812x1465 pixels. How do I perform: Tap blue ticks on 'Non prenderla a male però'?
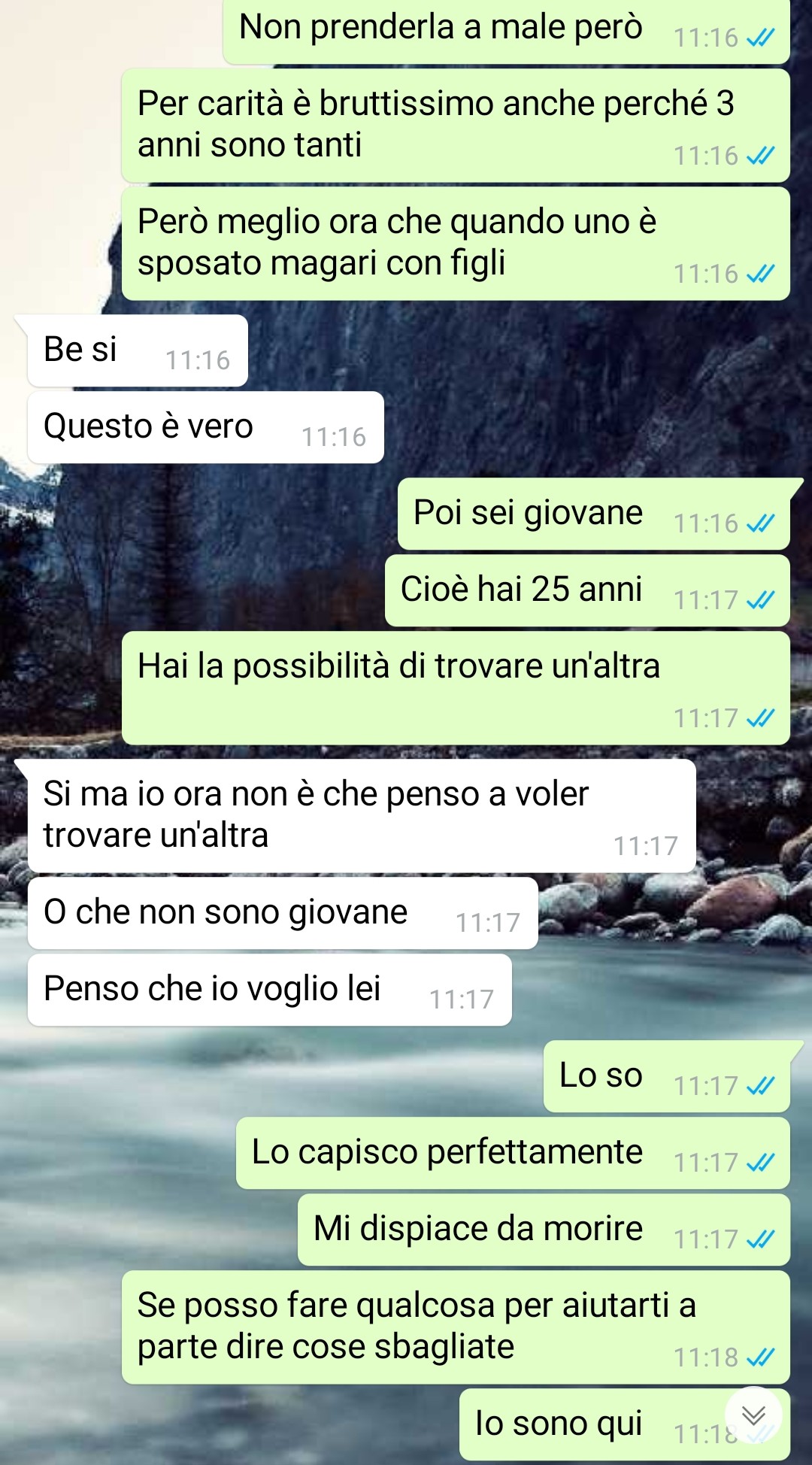pos(760,38)
